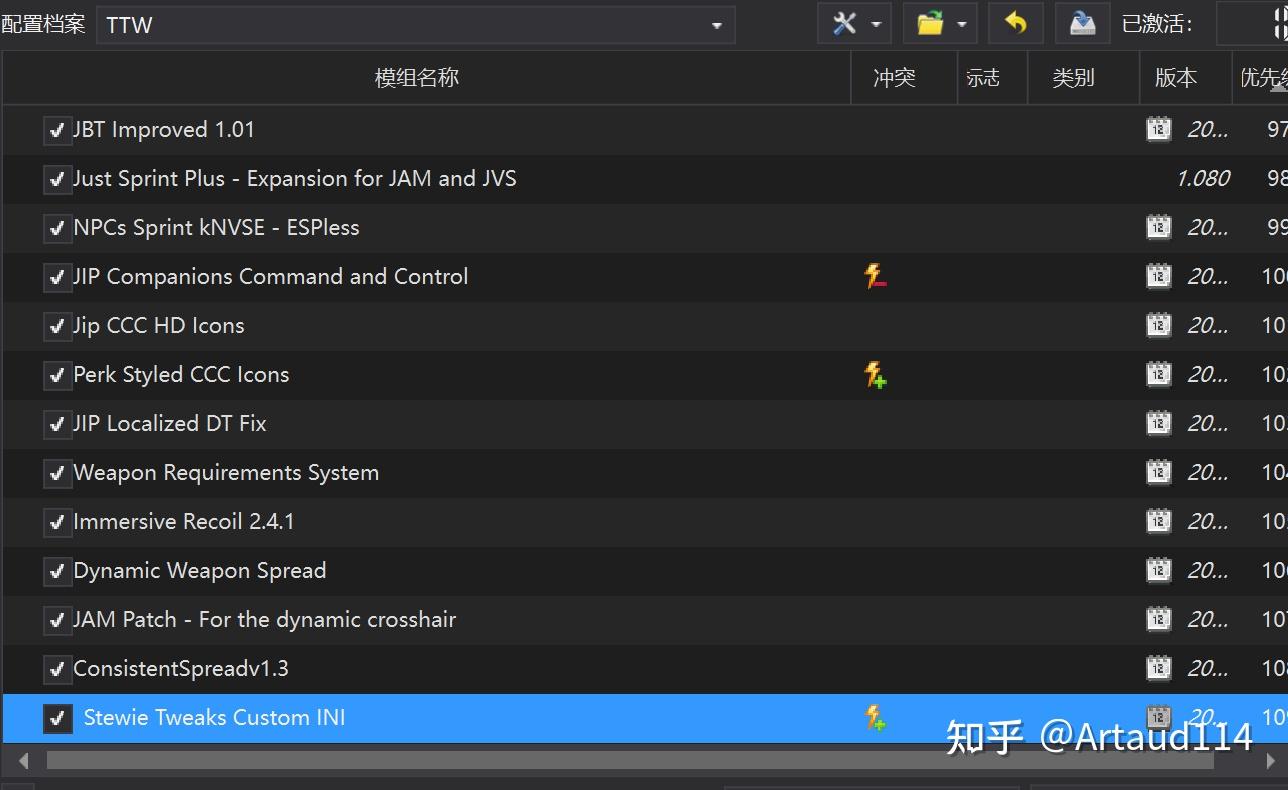Click red conflict flag on JIP Companions Command

pyautogui.click(x=875, y=276)
